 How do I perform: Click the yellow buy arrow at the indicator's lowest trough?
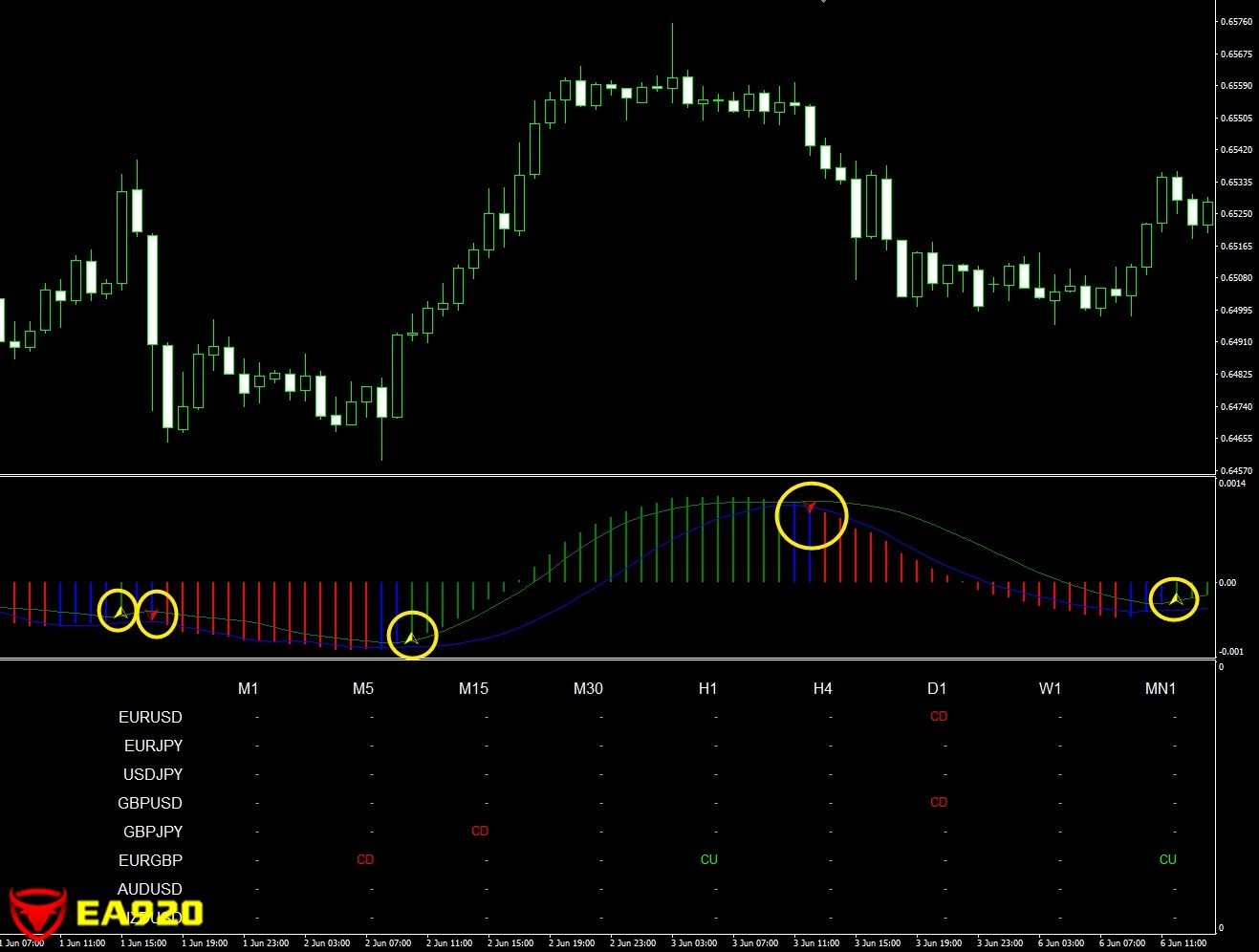[411, 638]
